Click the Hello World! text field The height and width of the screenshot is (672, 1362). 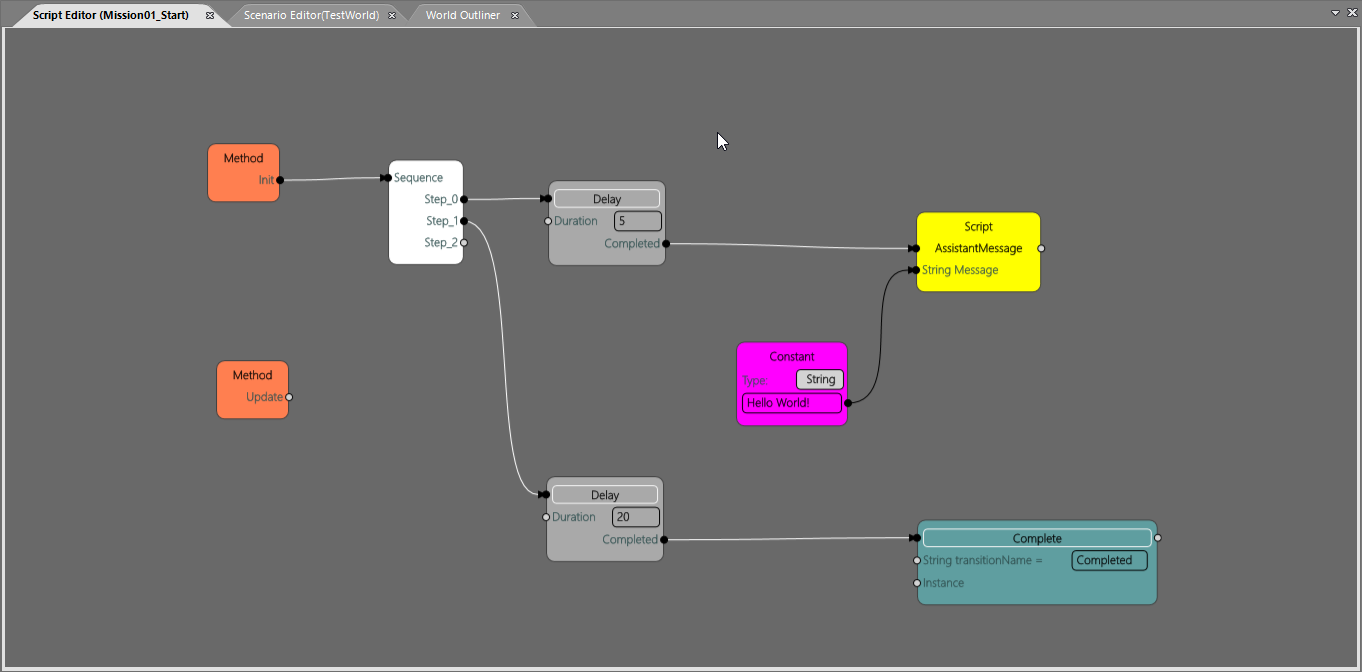(x=791, y=403)
